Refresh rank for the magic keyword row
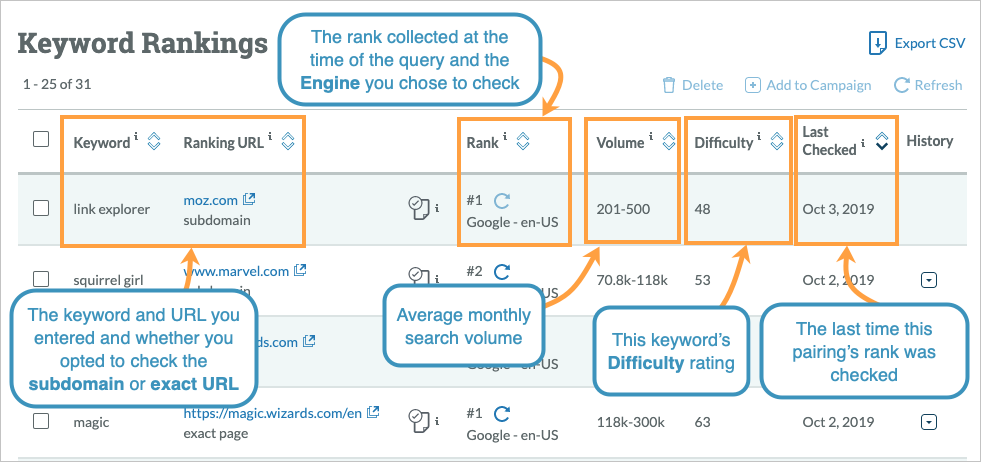Viewport: 981px width, 462px height. [502, 412]
